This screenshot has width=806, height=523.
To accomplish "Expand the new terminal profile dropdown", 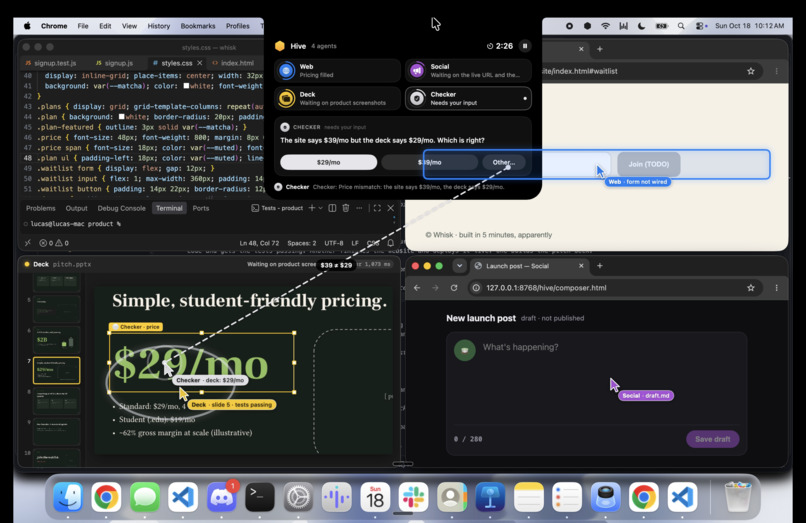I will [x=321, y=208].
